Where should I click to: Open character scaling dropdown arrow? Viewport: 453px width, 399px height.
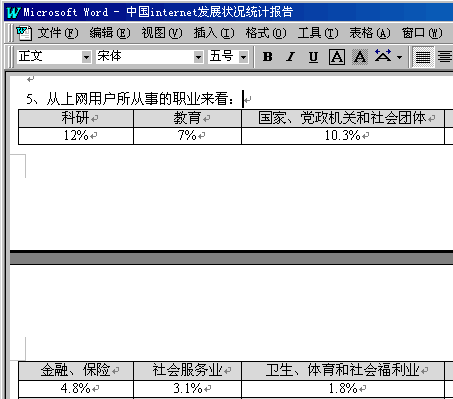(x=400, y=57)
